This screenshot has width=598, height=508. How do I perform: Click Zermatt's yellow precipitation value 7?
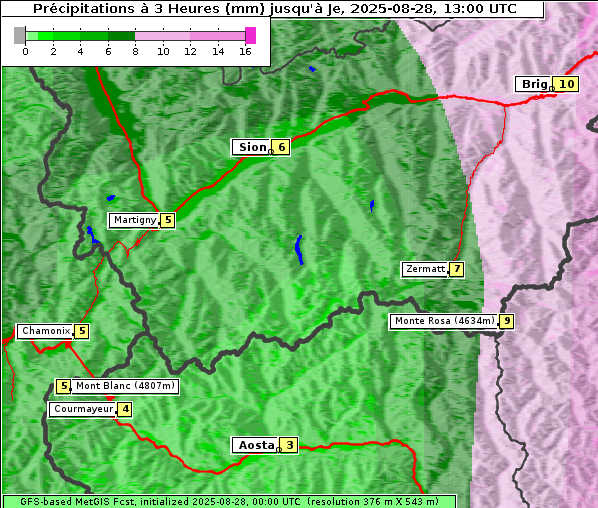click(x=457, y=269)
